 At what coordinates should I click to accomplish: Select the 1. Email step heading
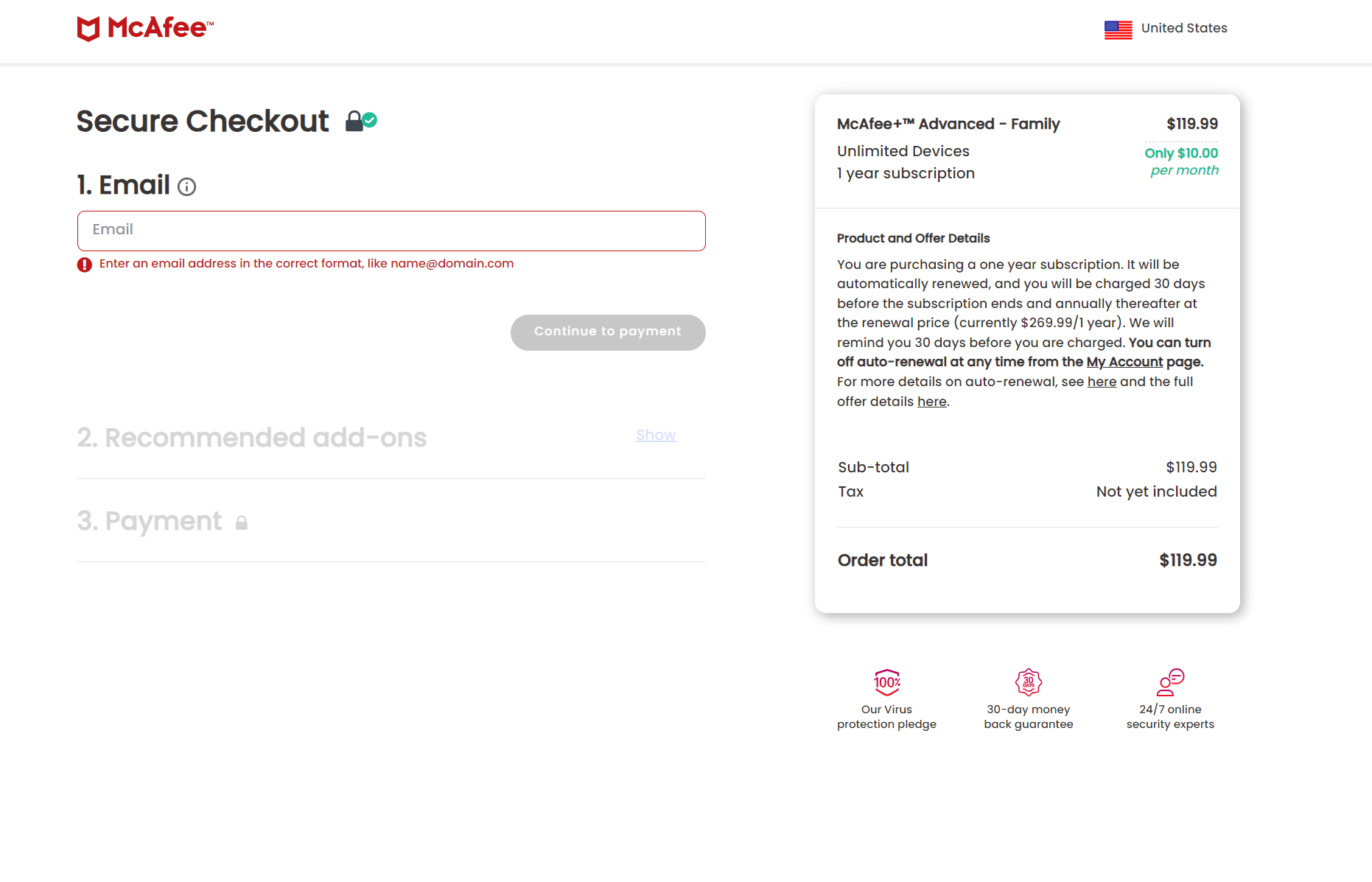pos(124,185)
